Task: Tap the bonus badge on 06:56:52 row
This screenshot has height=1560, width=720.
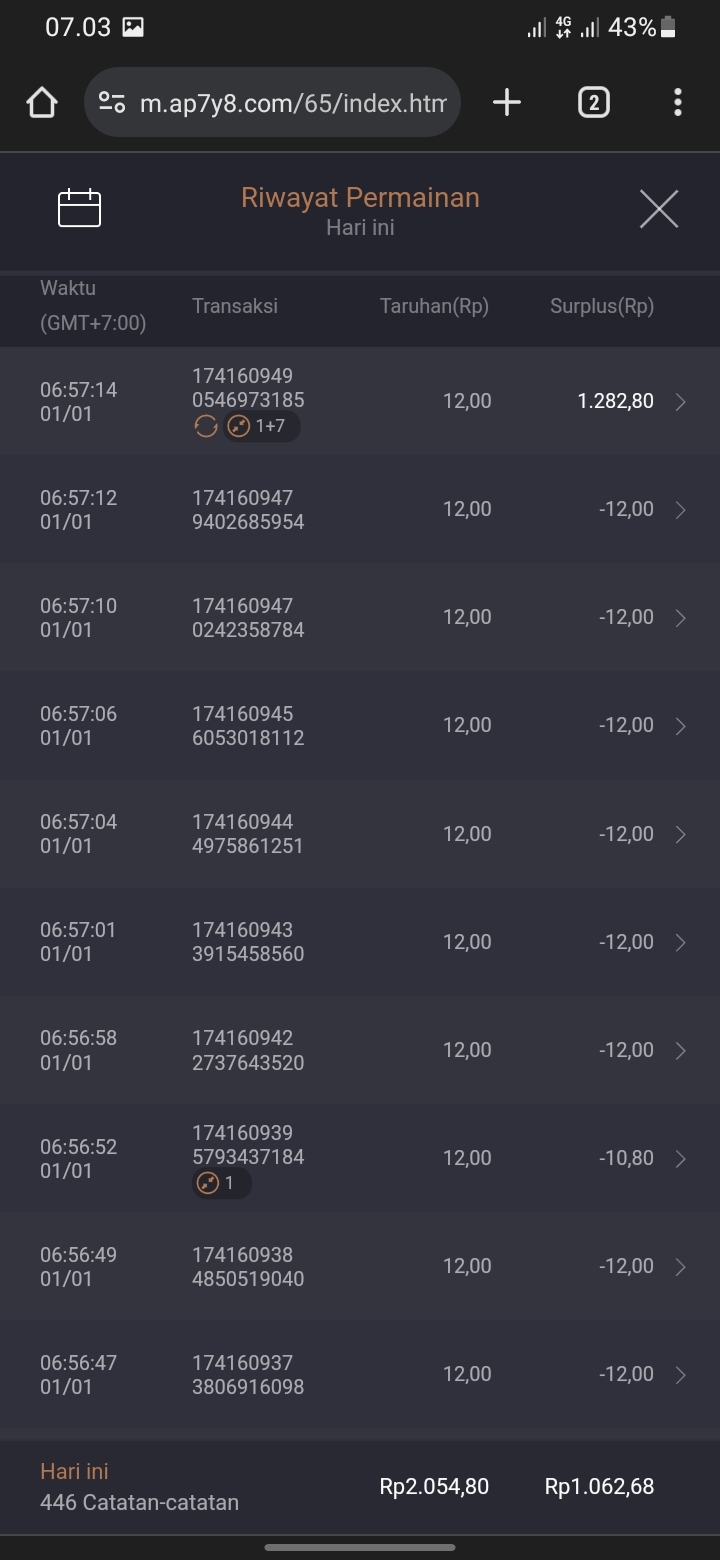Action: pyautogui.click(x=221, y=1184)
